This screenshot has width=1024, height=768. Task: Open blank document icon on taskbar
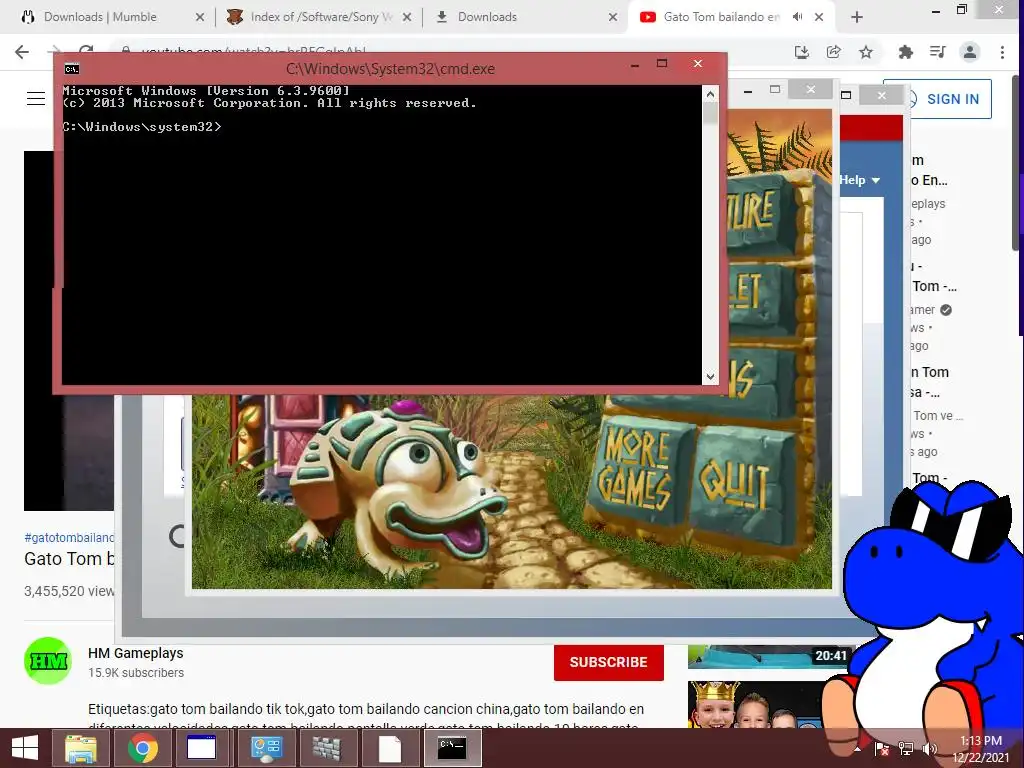coord(389,748)
